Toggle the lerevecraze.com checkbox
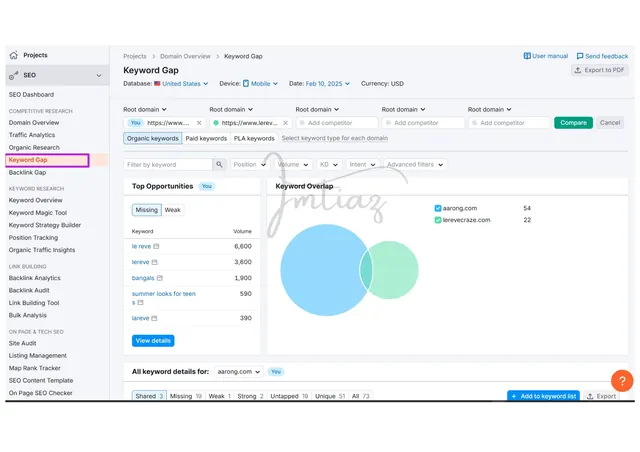This screenshot has height=452, width=640. (438, 220)
